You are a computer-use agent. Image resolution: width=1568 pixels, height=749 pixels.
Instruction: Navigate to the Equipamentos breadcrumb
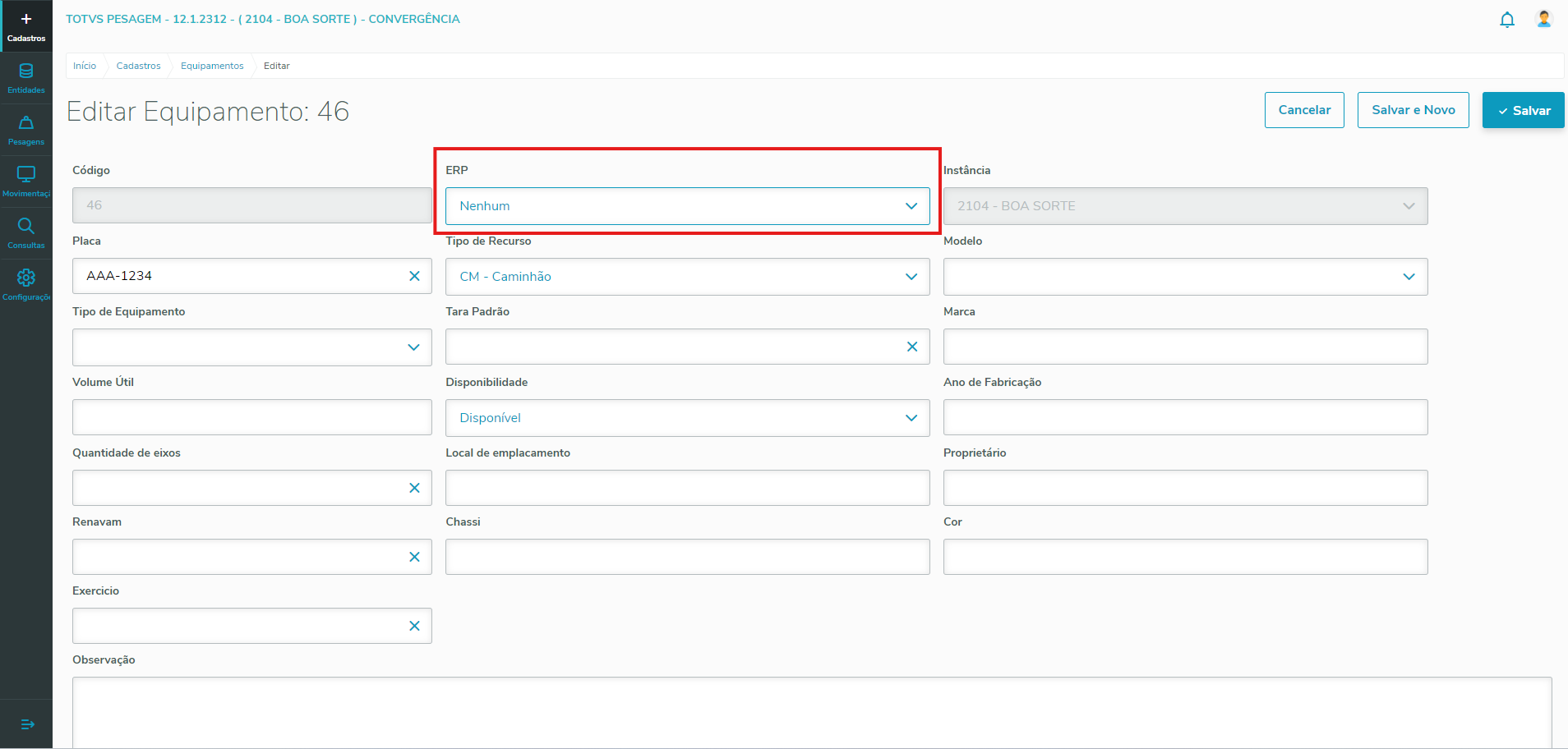pos(212,66)
